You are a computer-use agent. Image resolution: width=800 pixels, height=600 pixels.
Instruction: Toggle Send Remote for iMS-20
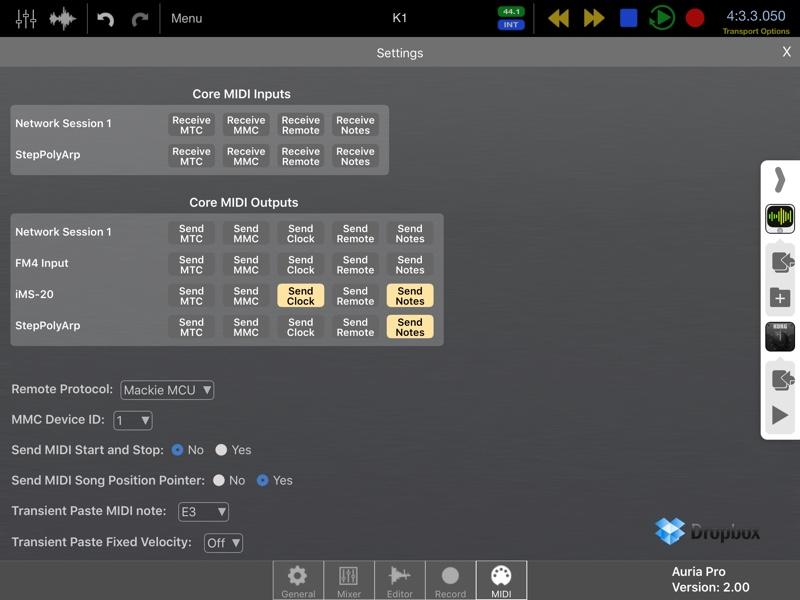pos(355,296)
